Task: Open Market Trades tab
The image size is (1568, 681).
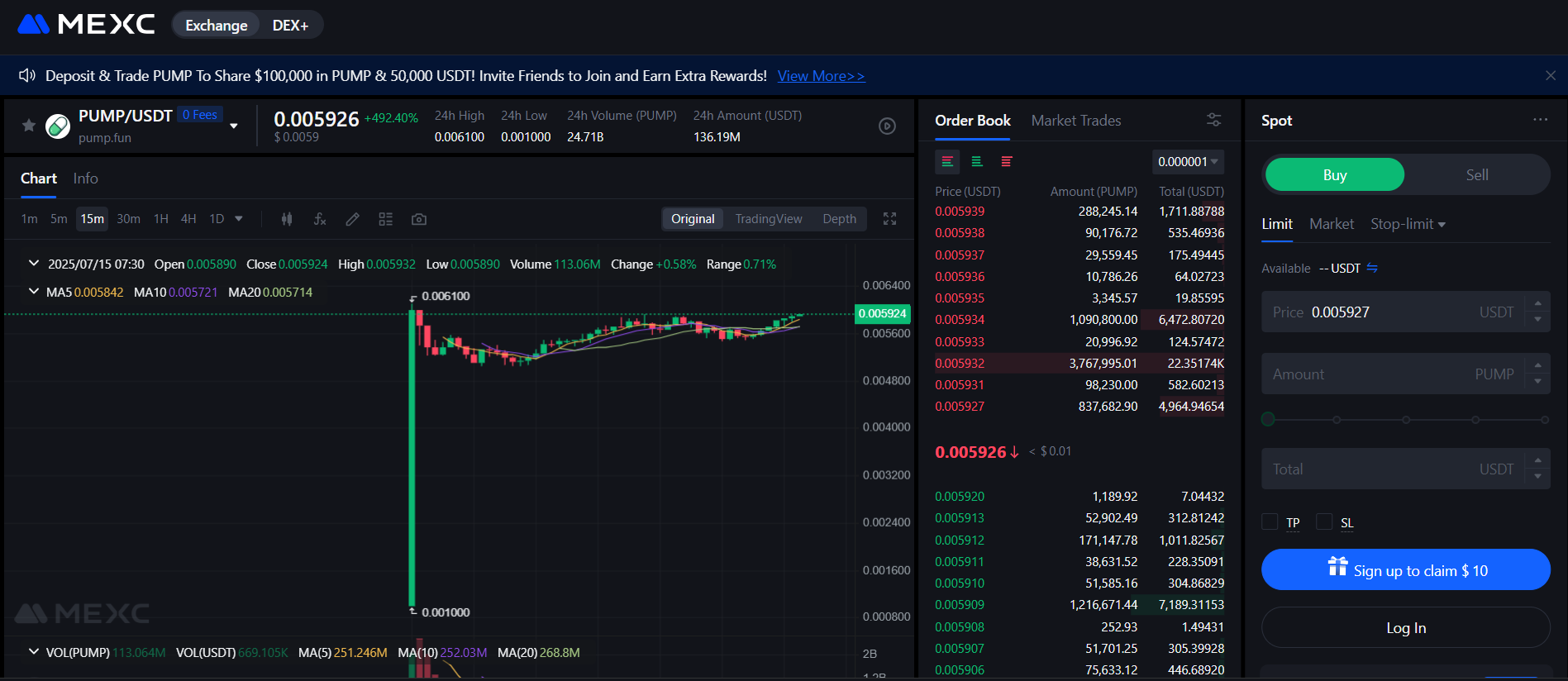Action: (1076, 121)
